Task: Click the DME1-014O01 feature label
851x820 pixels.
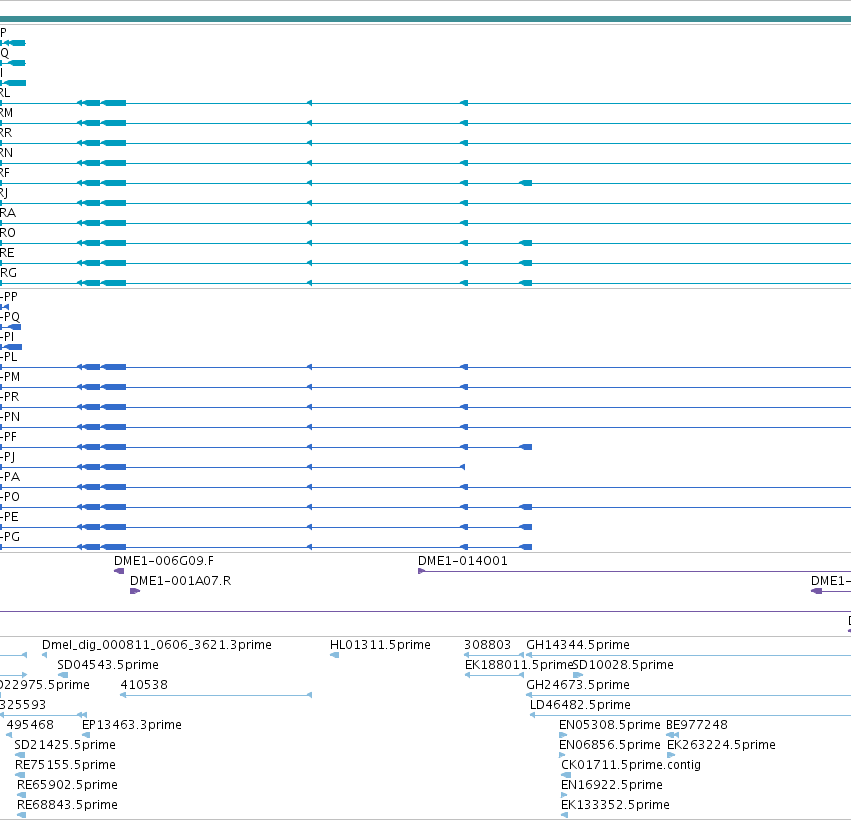Action: (x=462, y=561)
